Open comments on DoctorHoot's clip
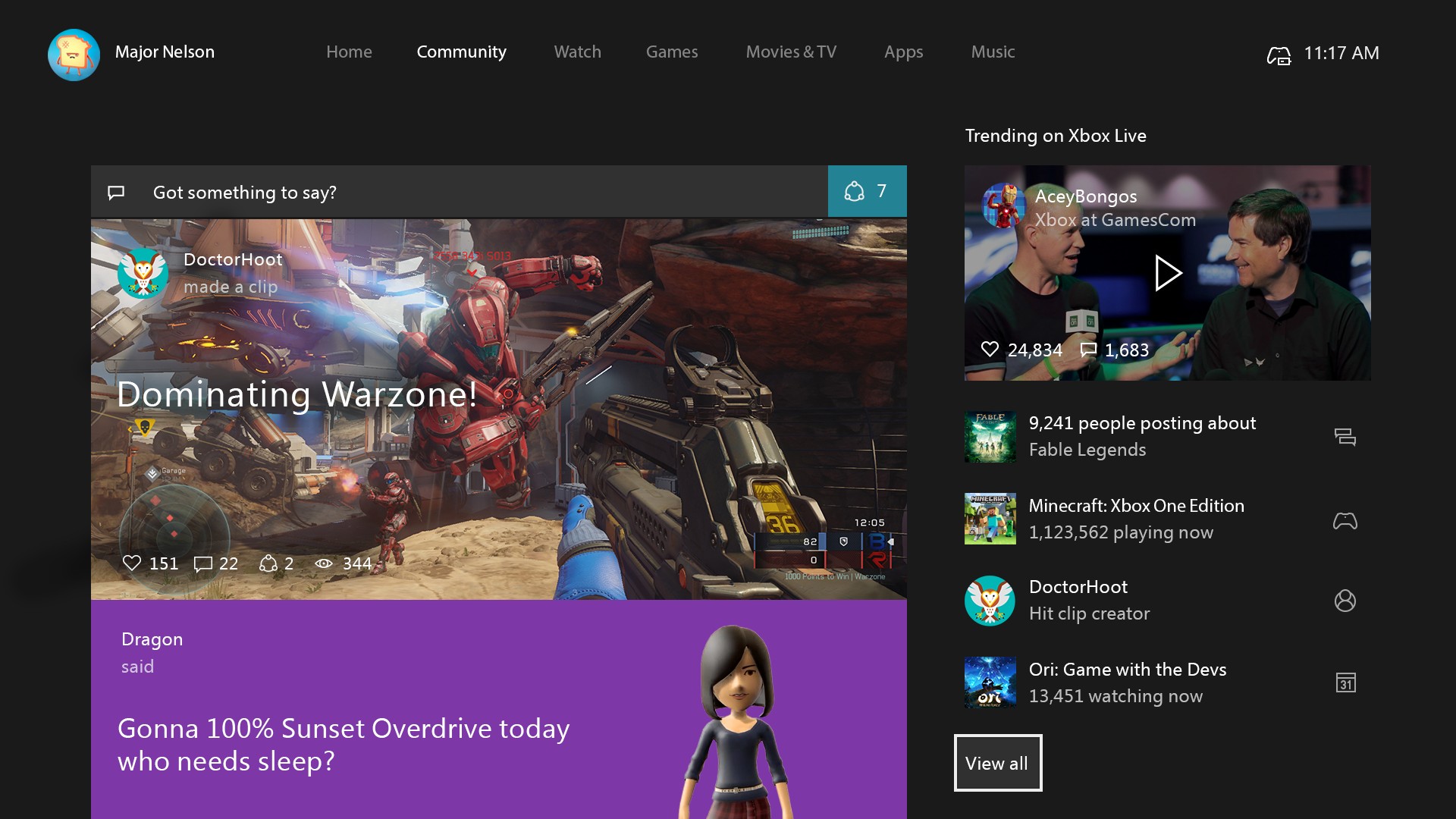Viewport: 1456px width, 819px height. (x=203, y=563)
